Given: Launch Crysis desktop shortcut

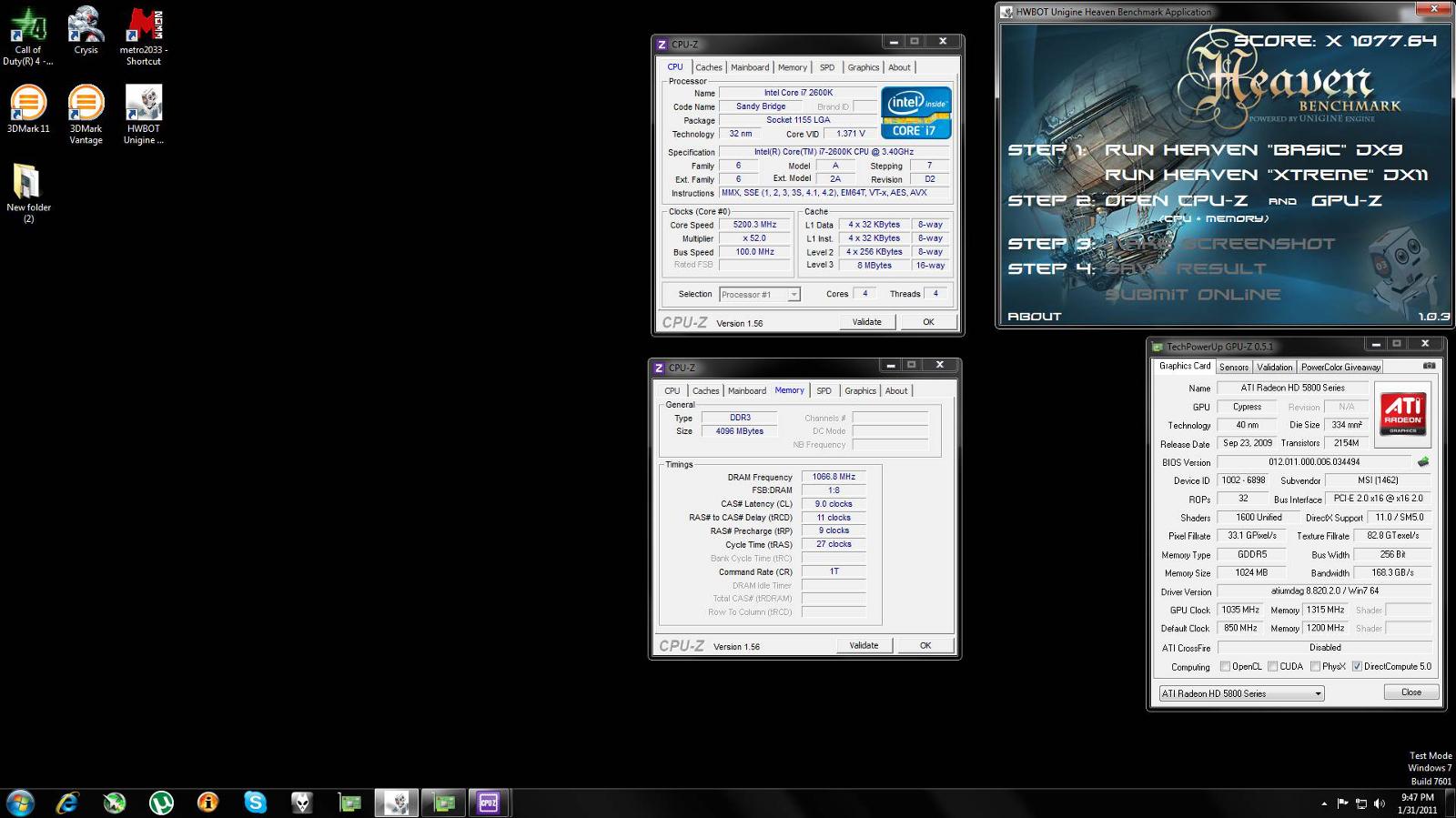Looking at the screenshot, I should tap(86, 31).
